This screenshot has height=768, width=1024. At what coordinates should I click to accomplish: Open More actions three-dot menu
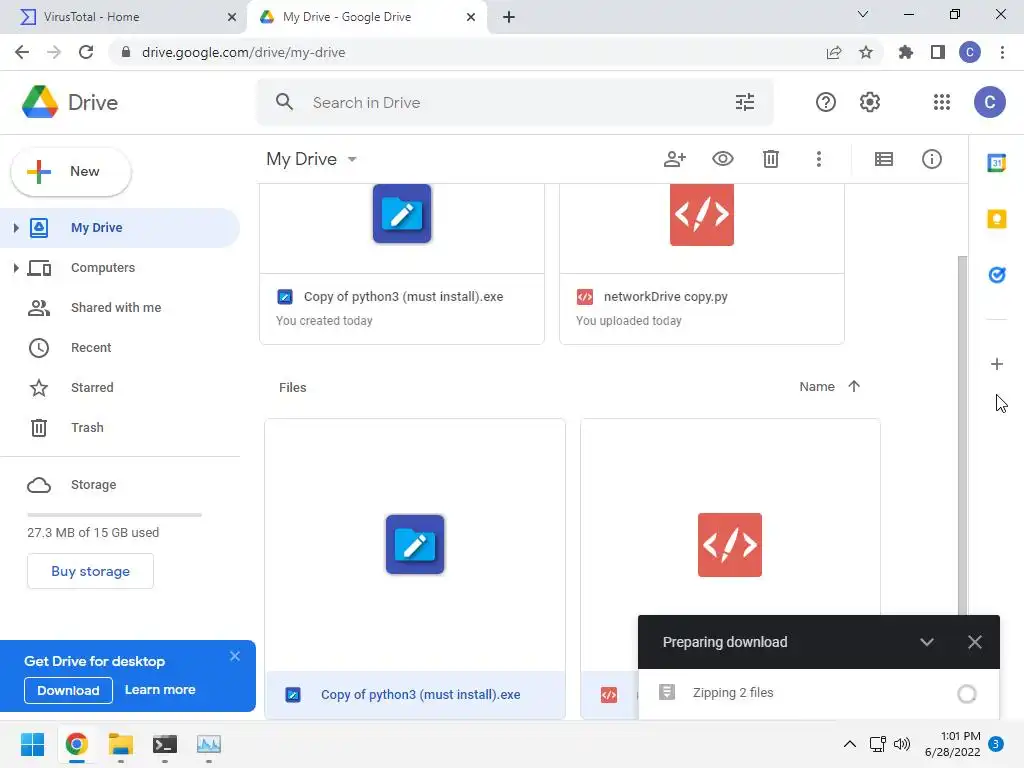click(x=818, y=159)
